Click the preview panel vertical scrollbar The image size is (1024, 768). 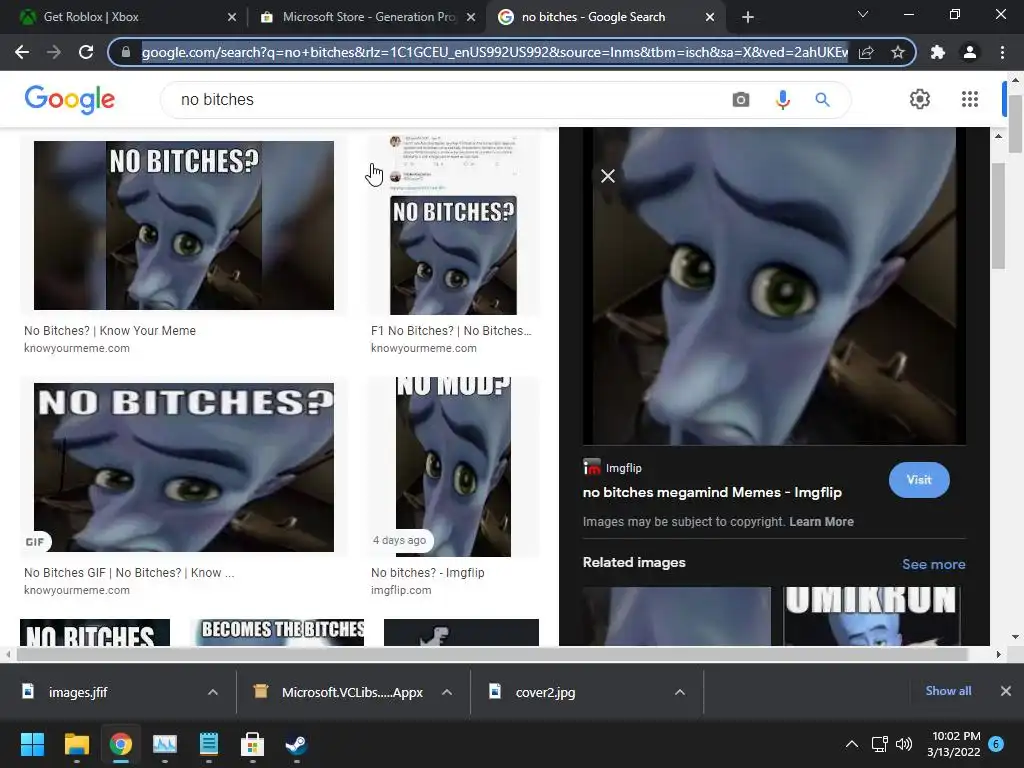coord(999,216)
